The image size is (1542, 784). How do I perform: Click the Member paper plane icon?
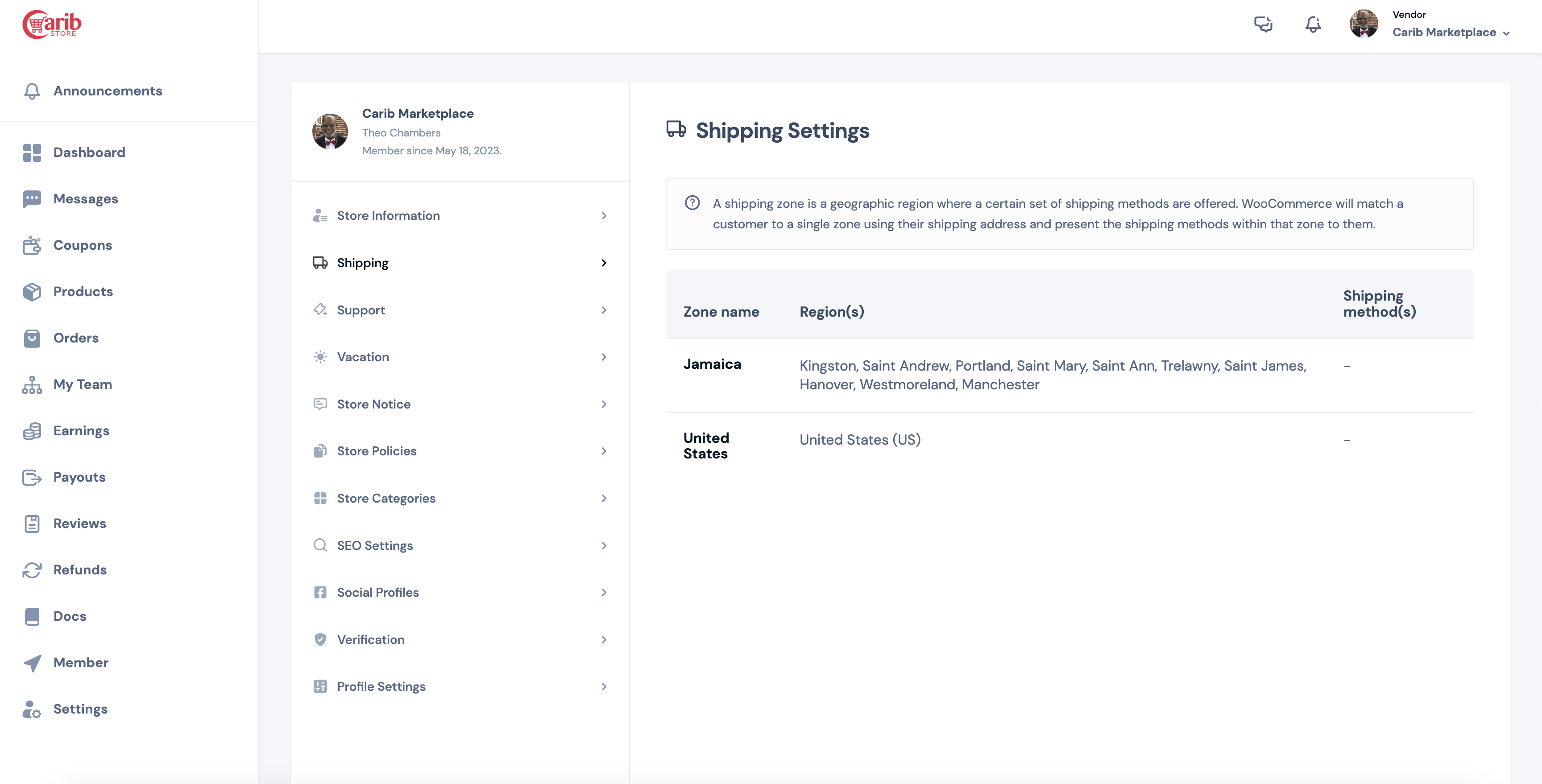point(32,663)
